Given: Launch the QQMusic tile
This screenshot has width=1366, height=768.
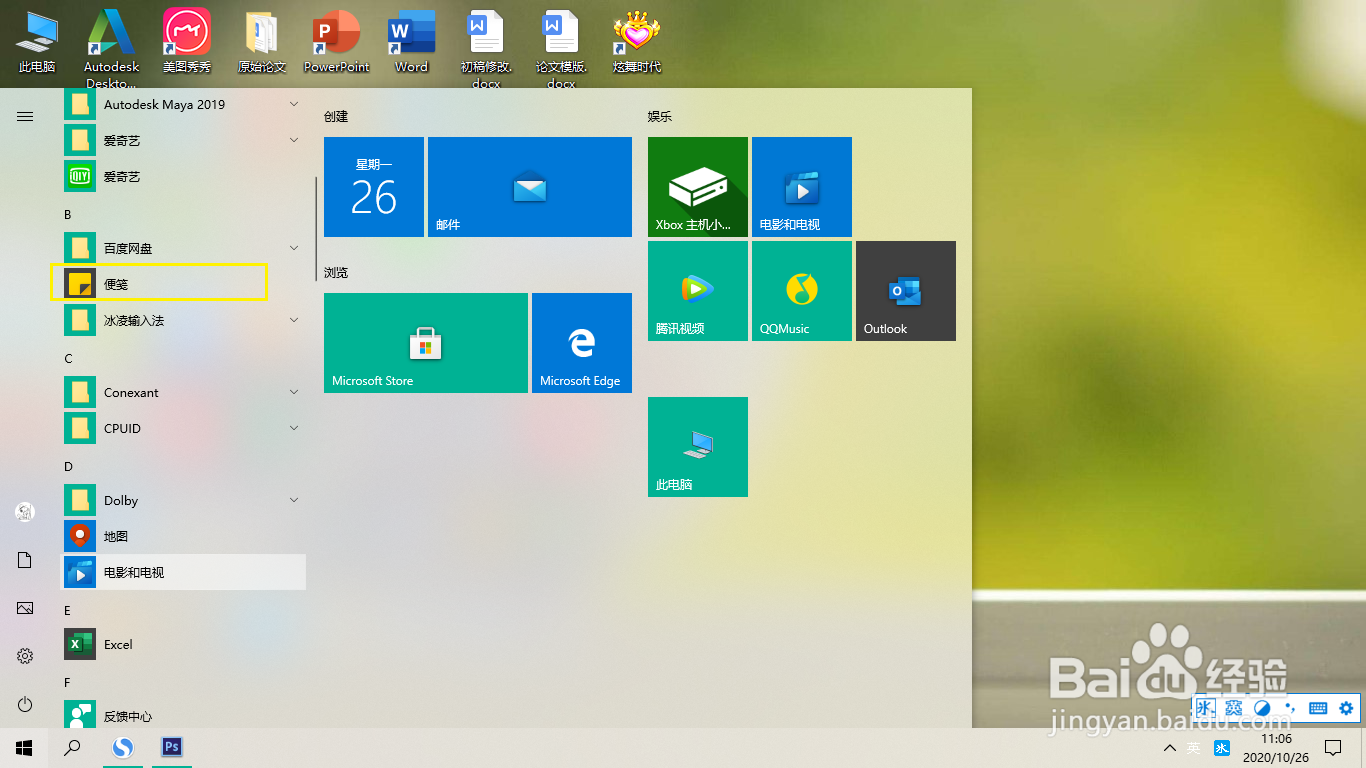Looking at the screenshot, I should (802, 291).
